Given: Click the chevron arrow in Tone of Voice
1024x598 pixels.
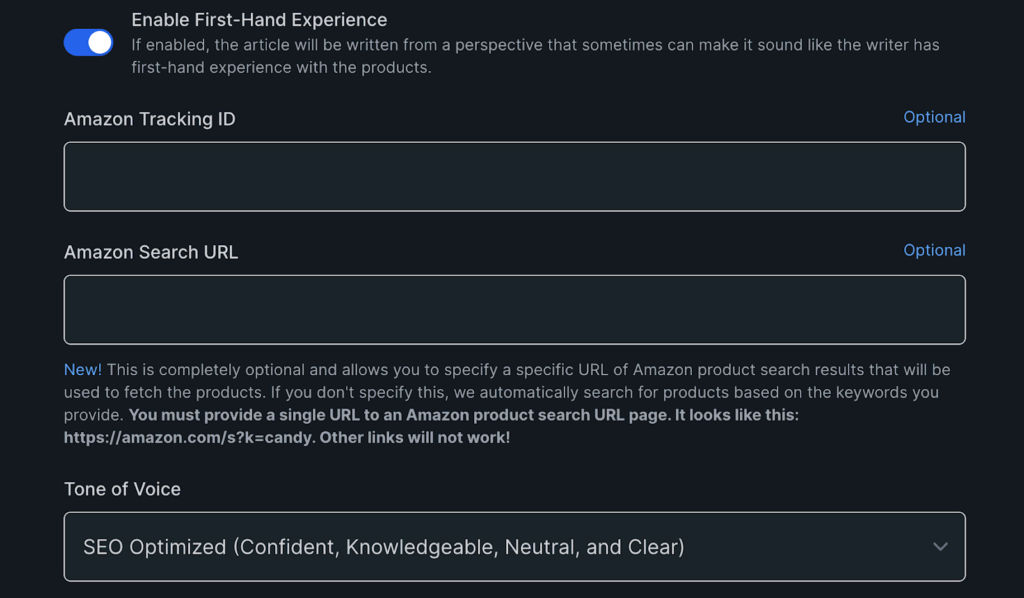Looking at the screenshot, I should (940, 547).
